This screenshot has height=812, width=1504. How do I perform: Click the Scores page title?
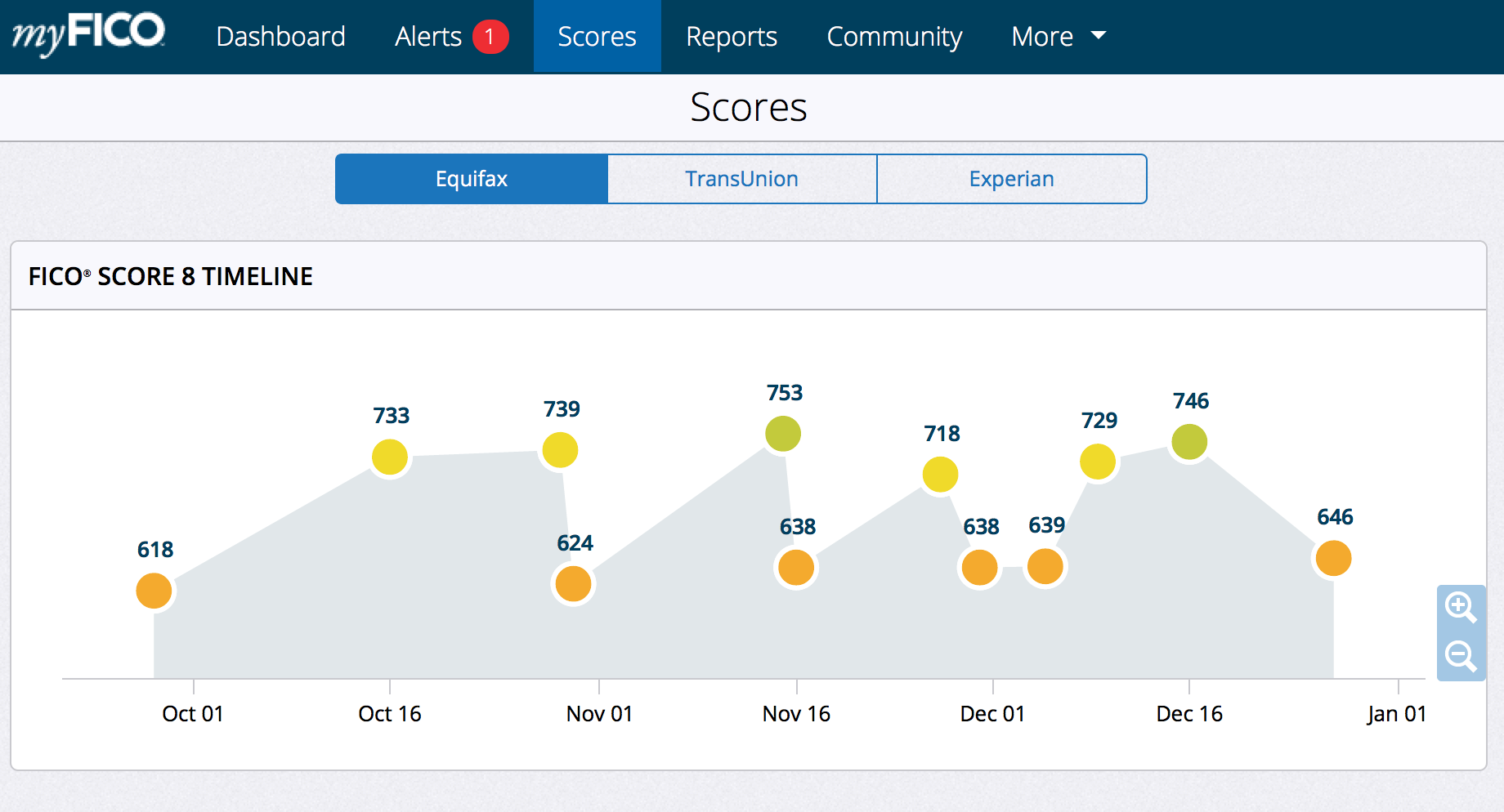(749, 107)
